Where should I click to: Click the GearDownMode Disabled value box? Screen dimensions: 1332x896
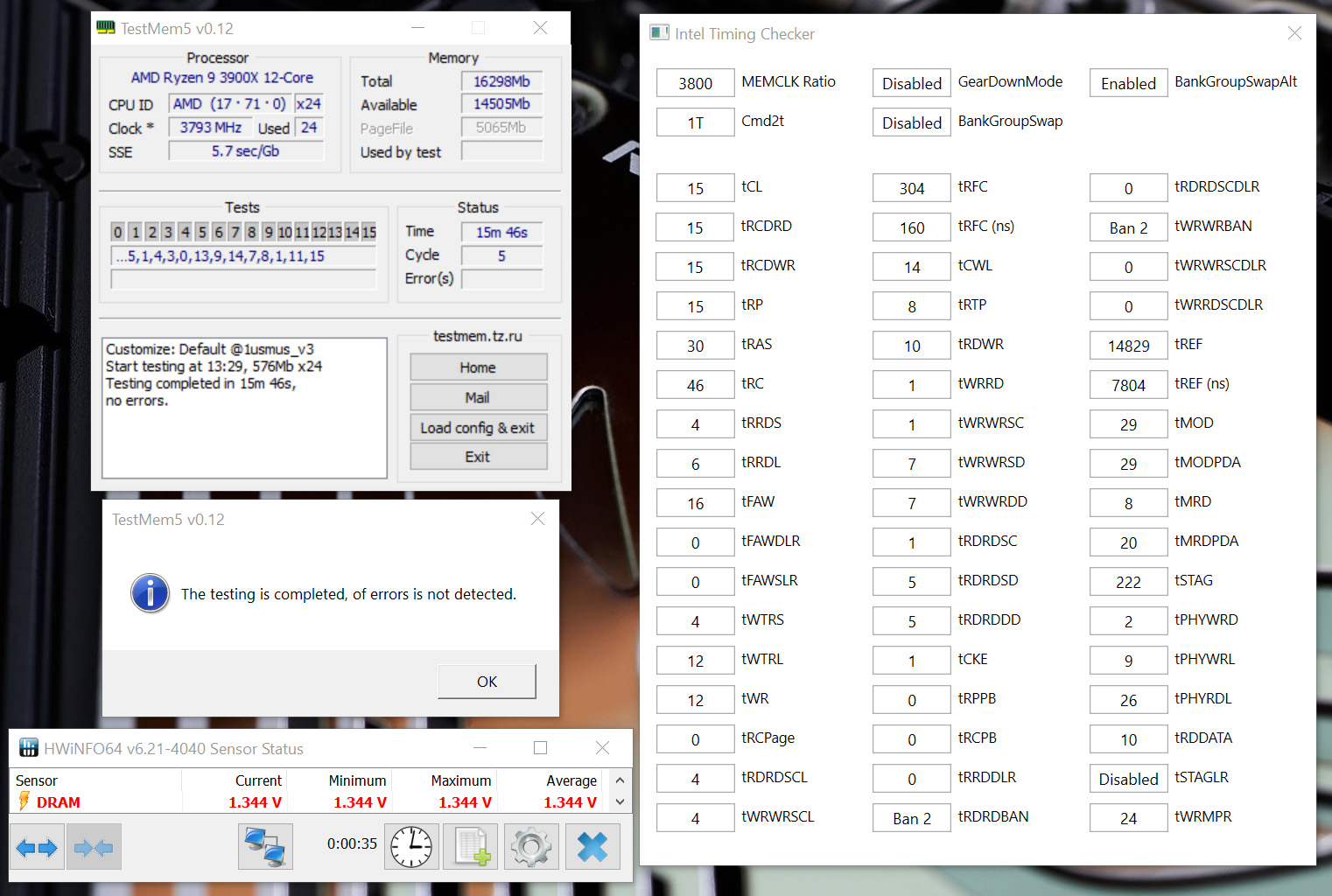(912, 83)
